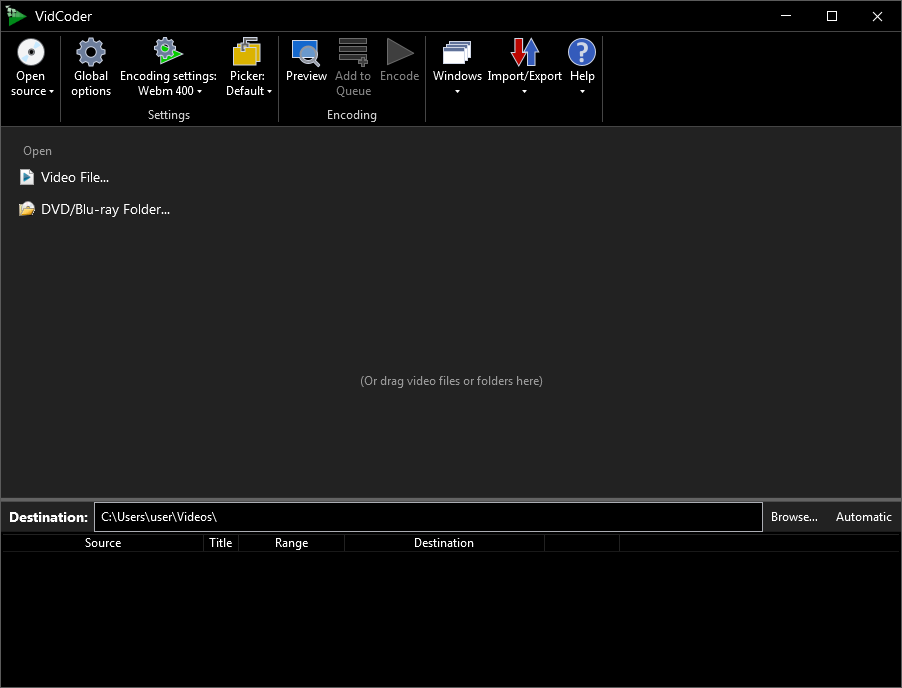Close the VidCoder window

pyautogui.click(x=877, y=16)
